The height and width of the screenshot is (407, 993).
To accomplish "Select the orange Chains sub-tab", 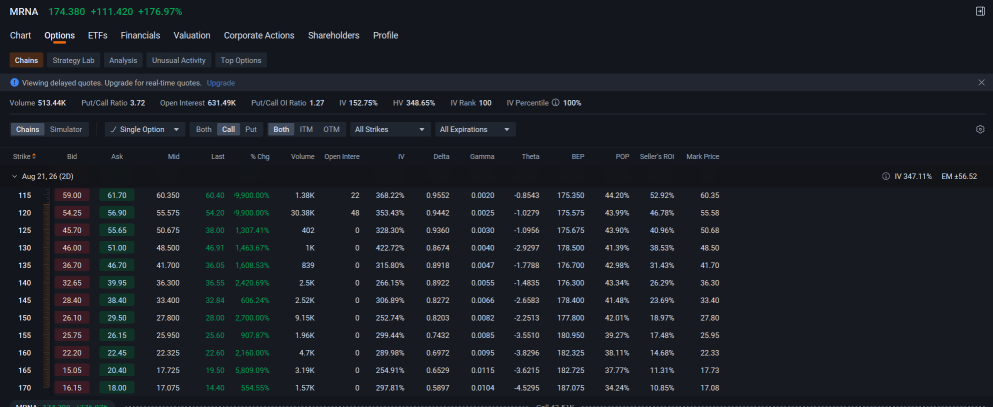I will coord(27,60).
